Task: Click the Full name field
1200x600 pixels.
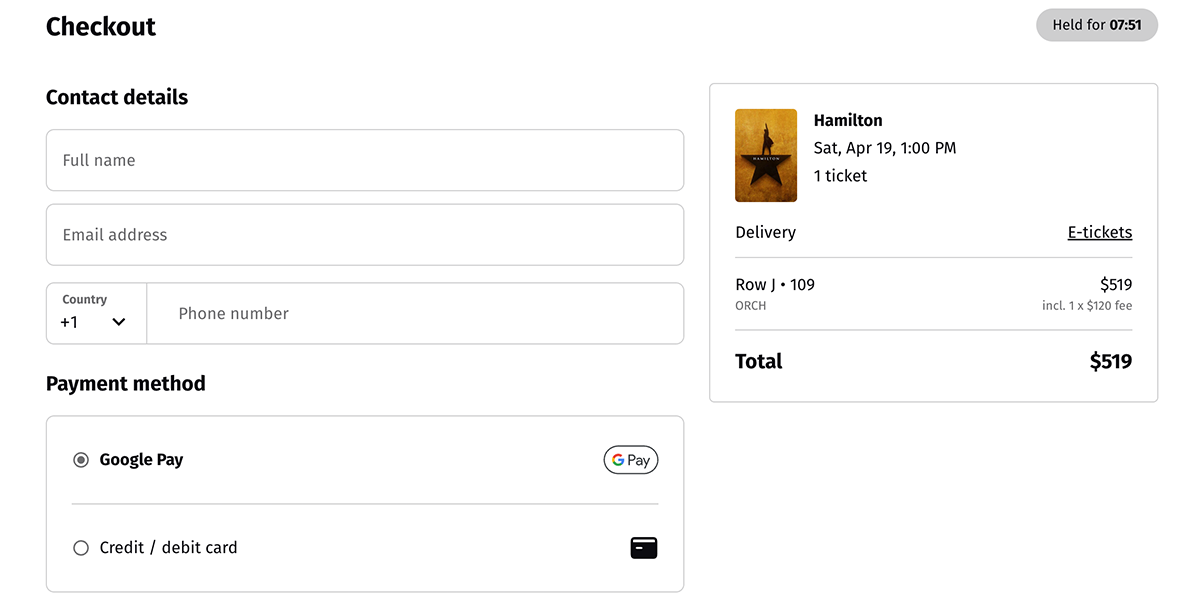Action: [x=365, y=160]
